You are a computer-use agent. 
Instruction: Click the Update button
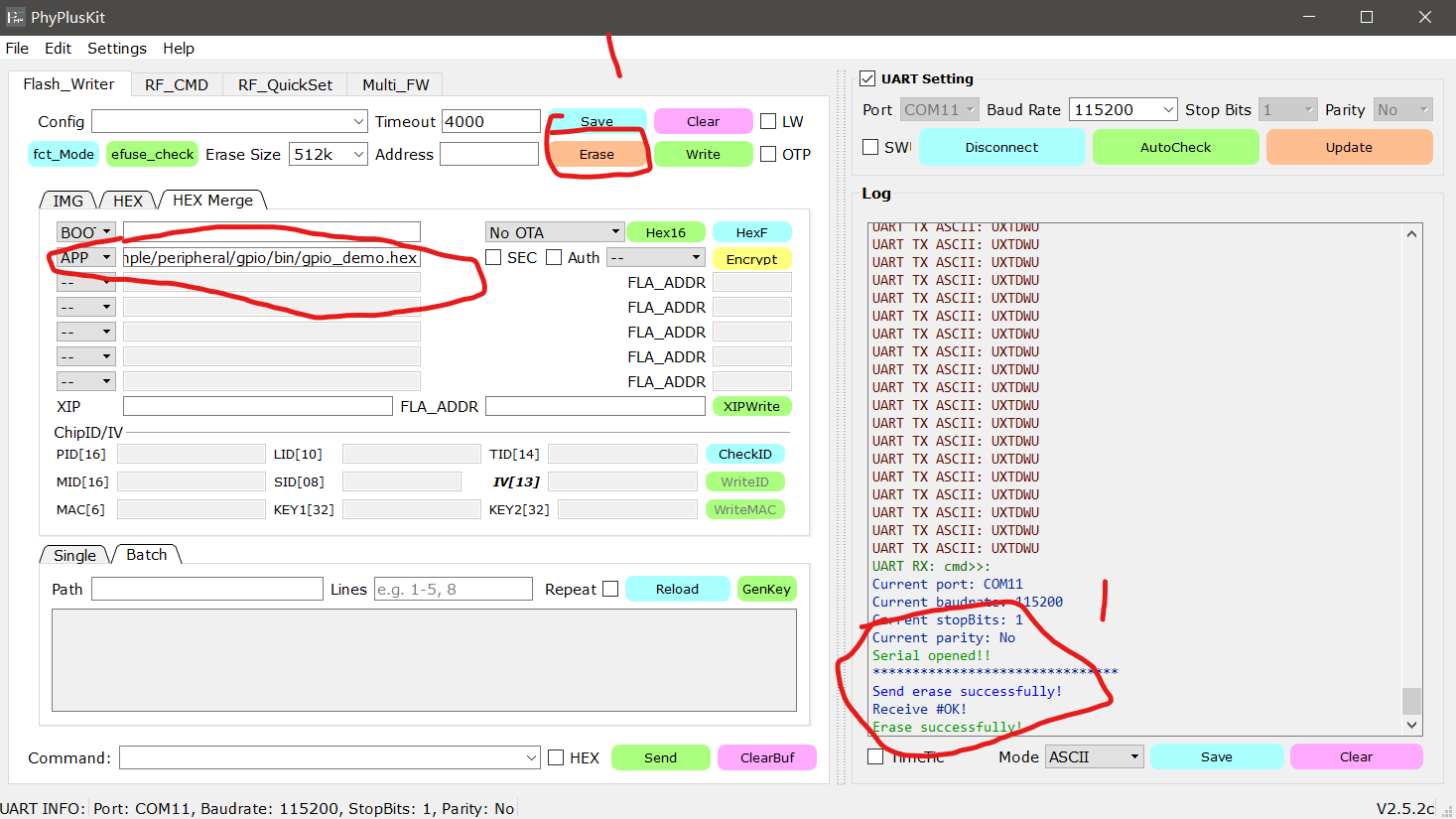pos(1349,147)
